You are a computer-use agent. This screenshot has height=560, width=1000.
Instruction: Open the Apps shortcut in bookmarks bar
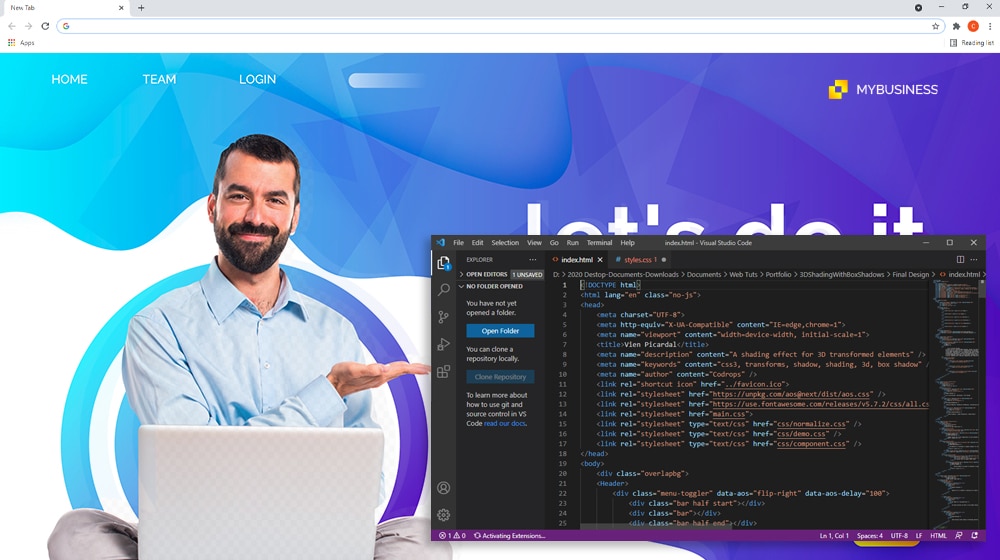point(21,43)
